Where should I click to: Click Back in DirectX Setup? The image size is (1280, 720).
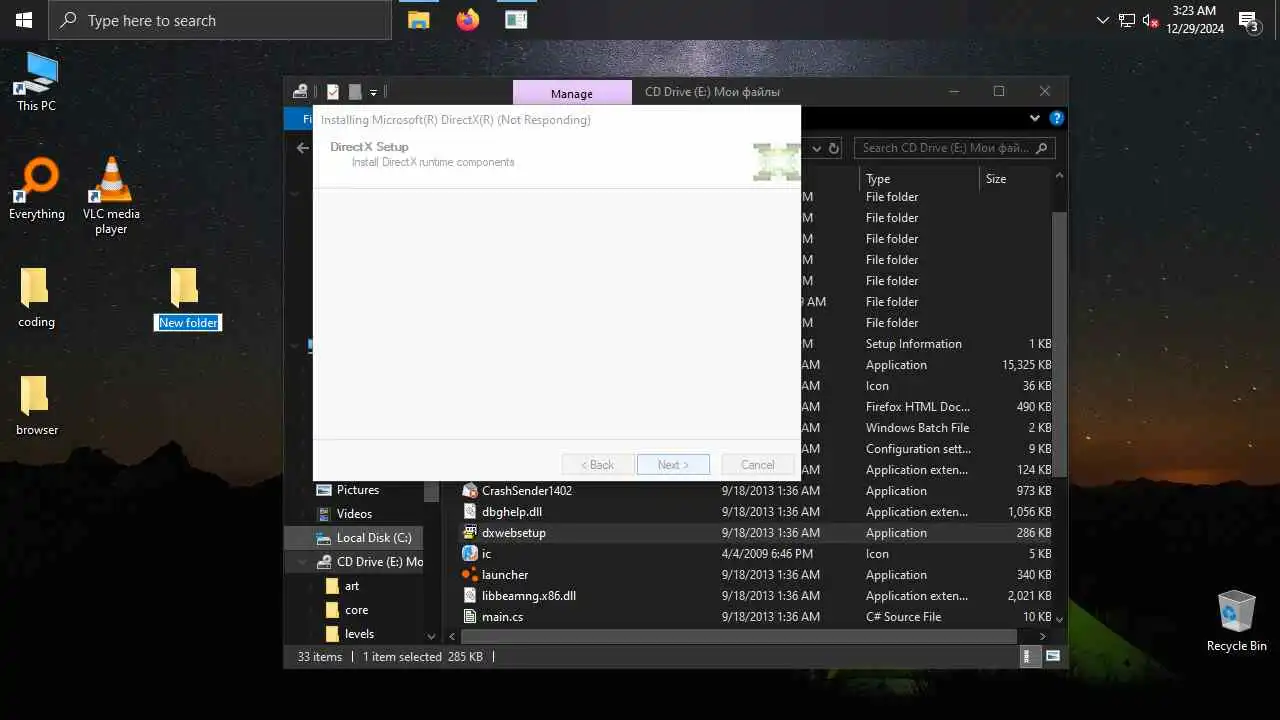click(598, 465)
